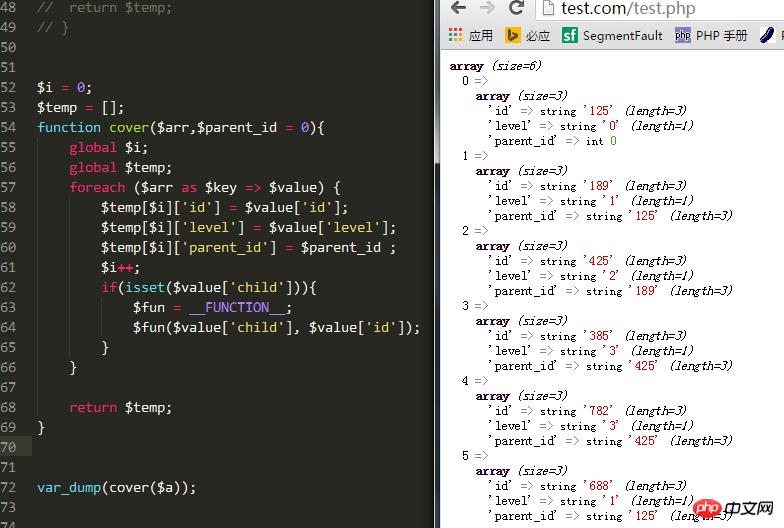The width and height of the screenshot is (784, 528).
Task: Click the isset($value['child']) condition
Action: (216, 288)
